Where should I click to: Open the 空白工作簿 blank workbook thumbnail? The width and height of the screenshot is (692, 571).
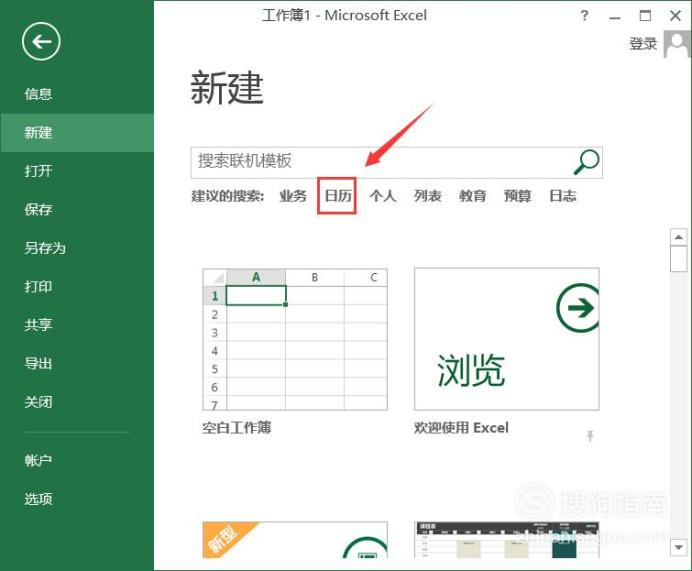[295, 339]
